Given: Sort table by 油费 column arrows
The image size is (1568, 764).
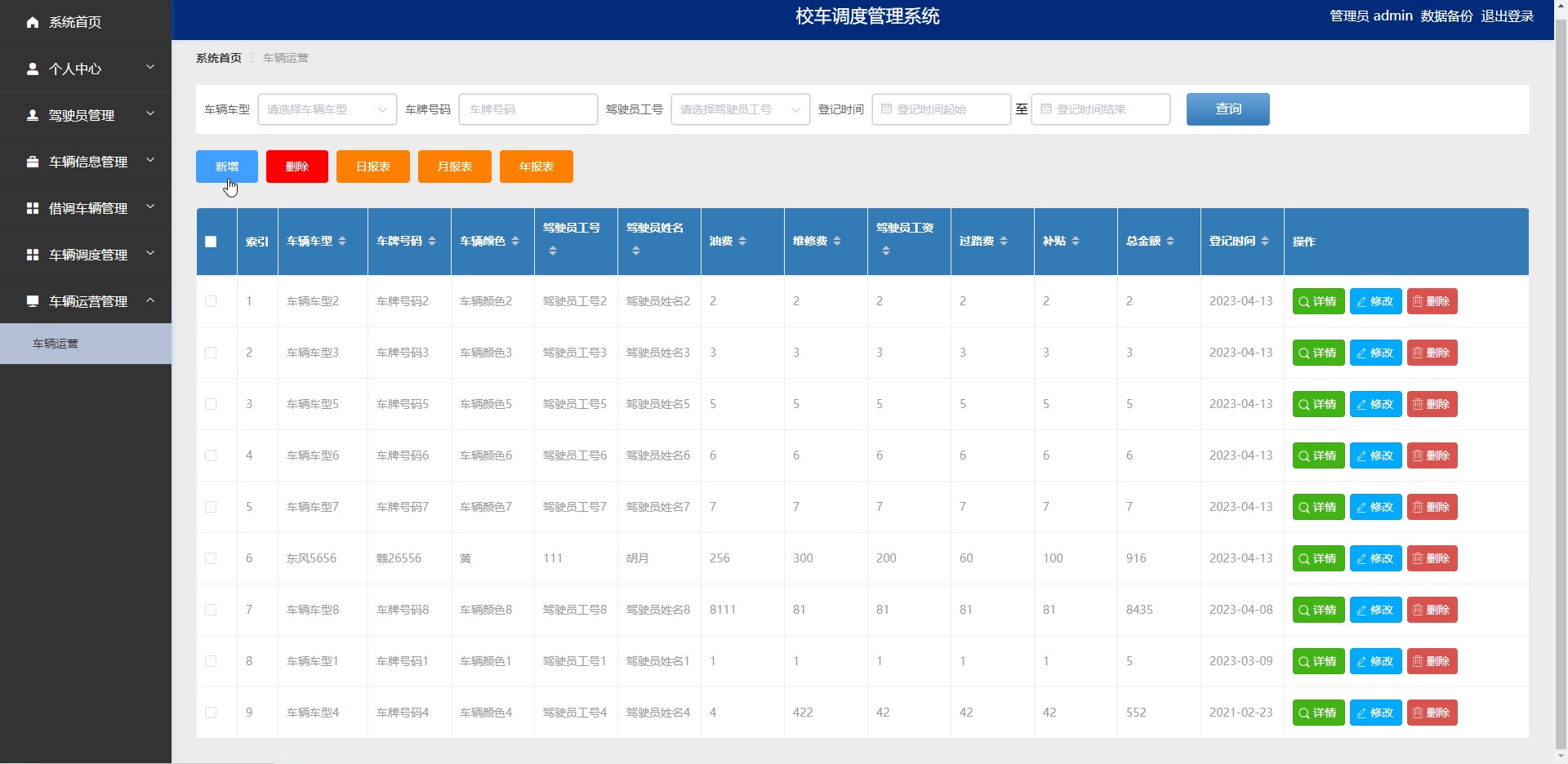Looking at the screenshot, I should pos(742,241).
